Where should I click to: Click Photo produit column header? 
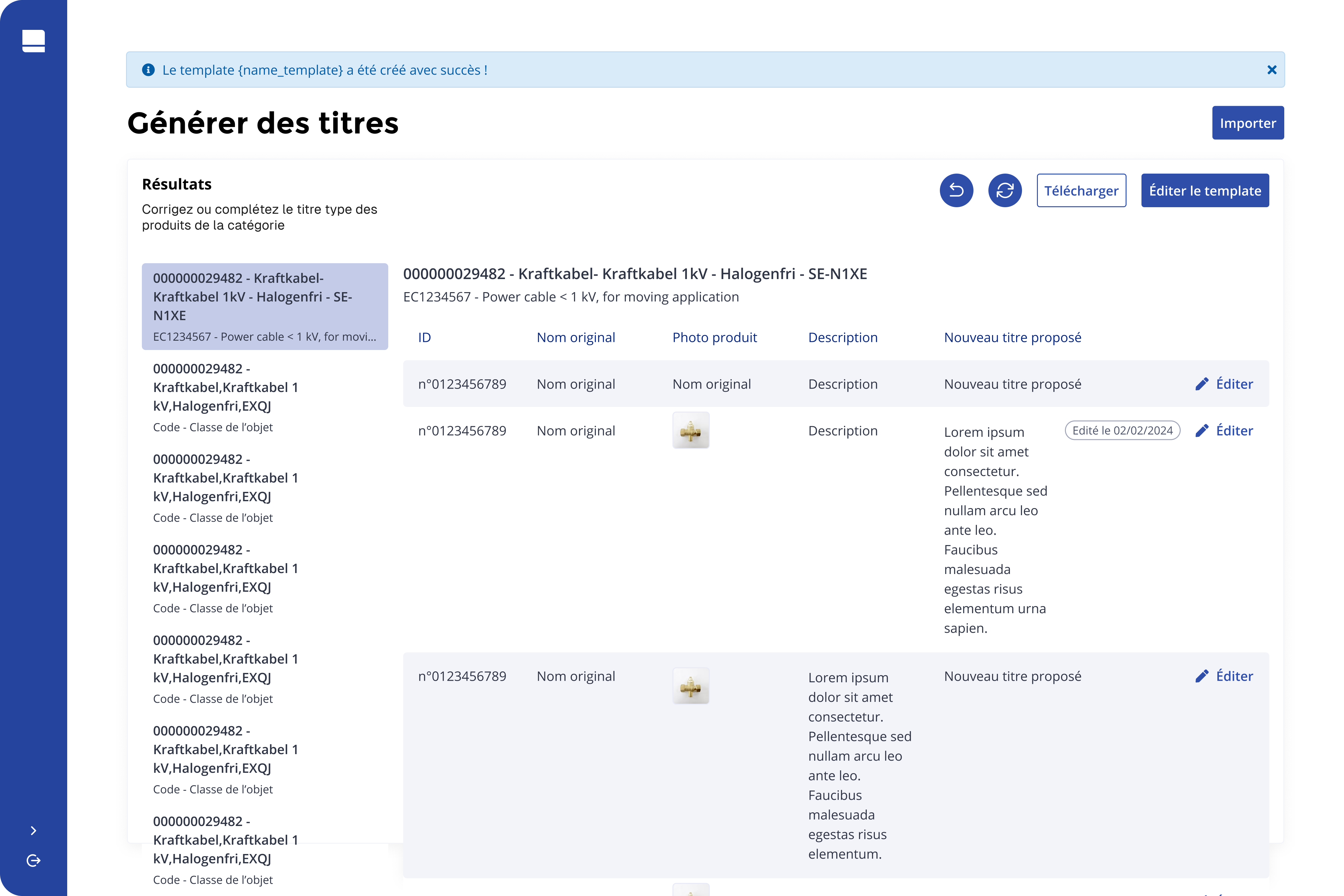[714, 337]
